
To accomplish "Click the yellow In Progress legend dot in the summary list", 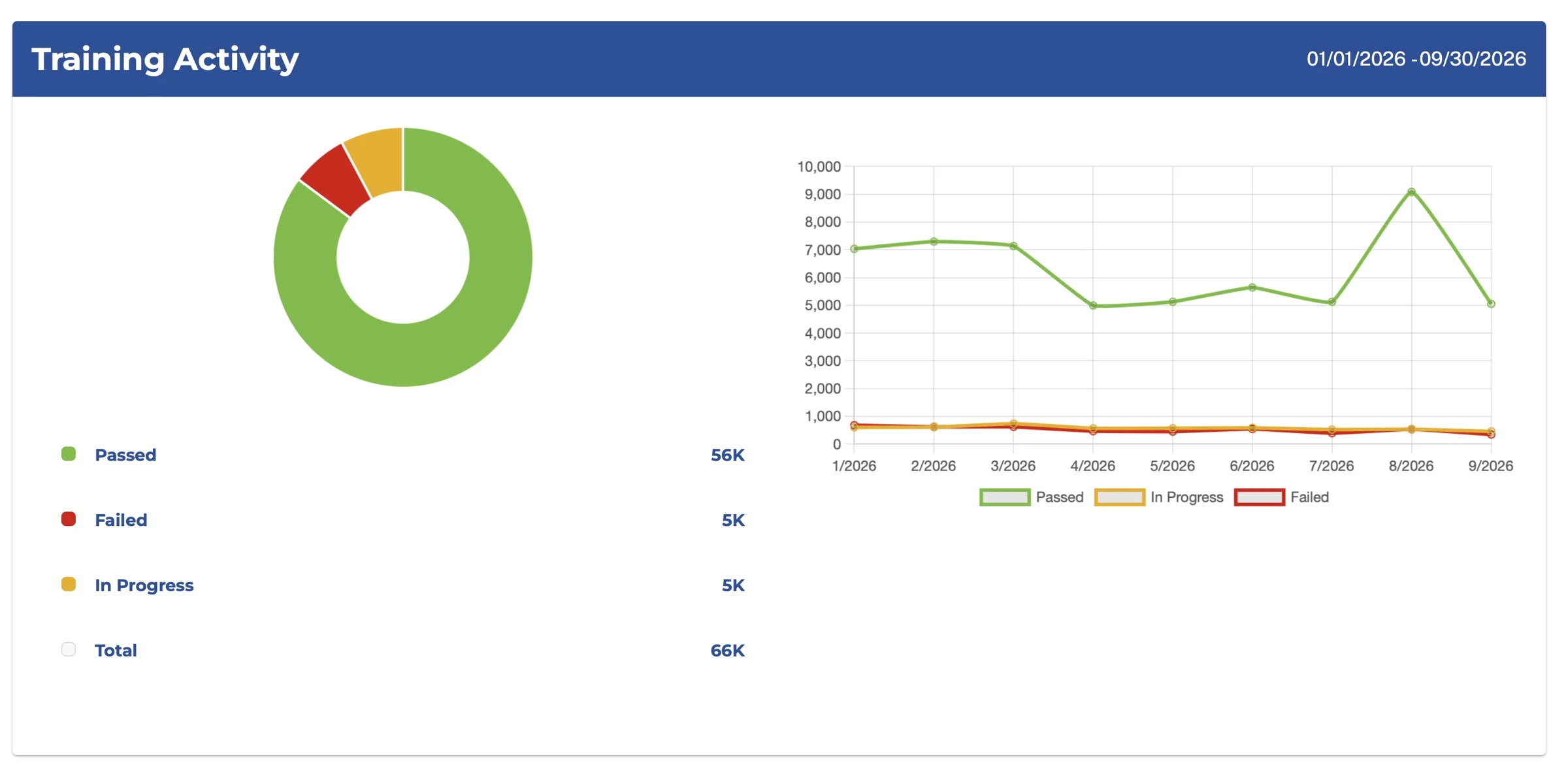I will point(69,584).
